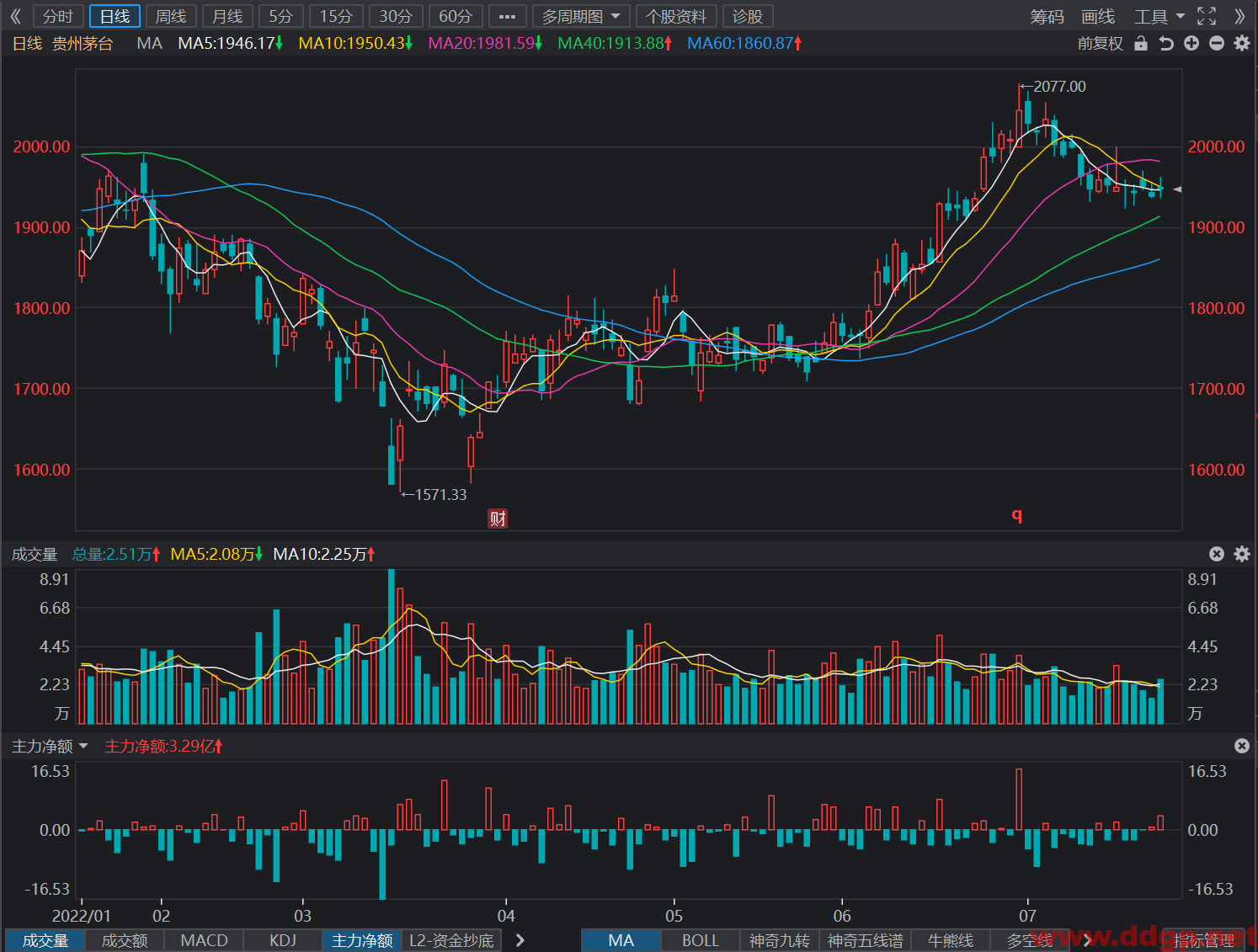Zoom in with the plus circle icon

point(1191,43)
